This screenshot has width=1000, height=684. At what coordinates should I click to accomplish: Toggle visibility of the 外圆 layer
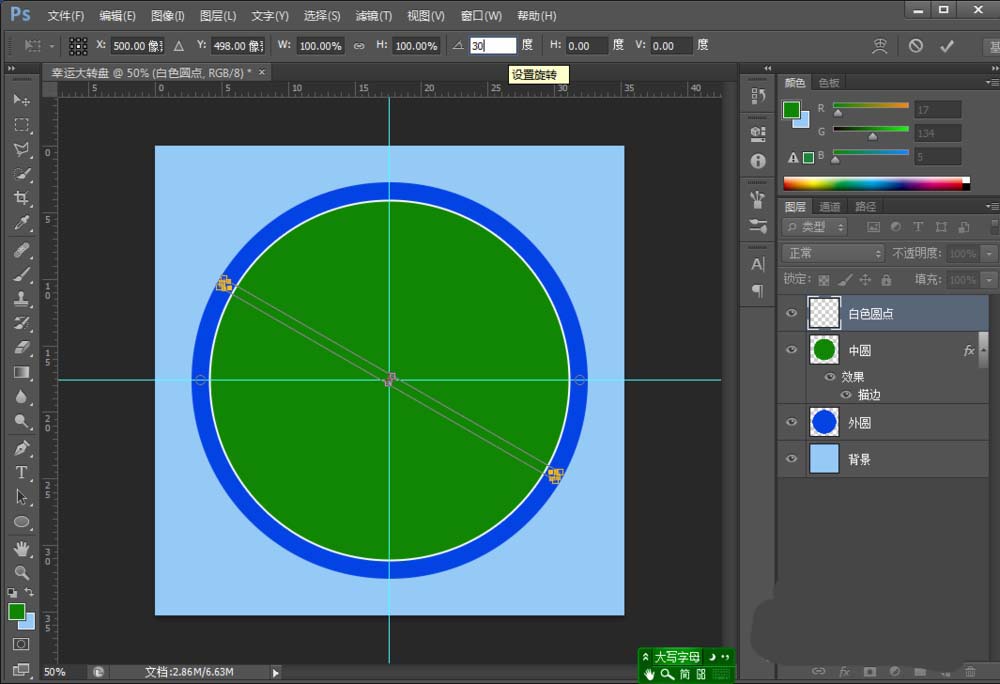click(792, 422)
